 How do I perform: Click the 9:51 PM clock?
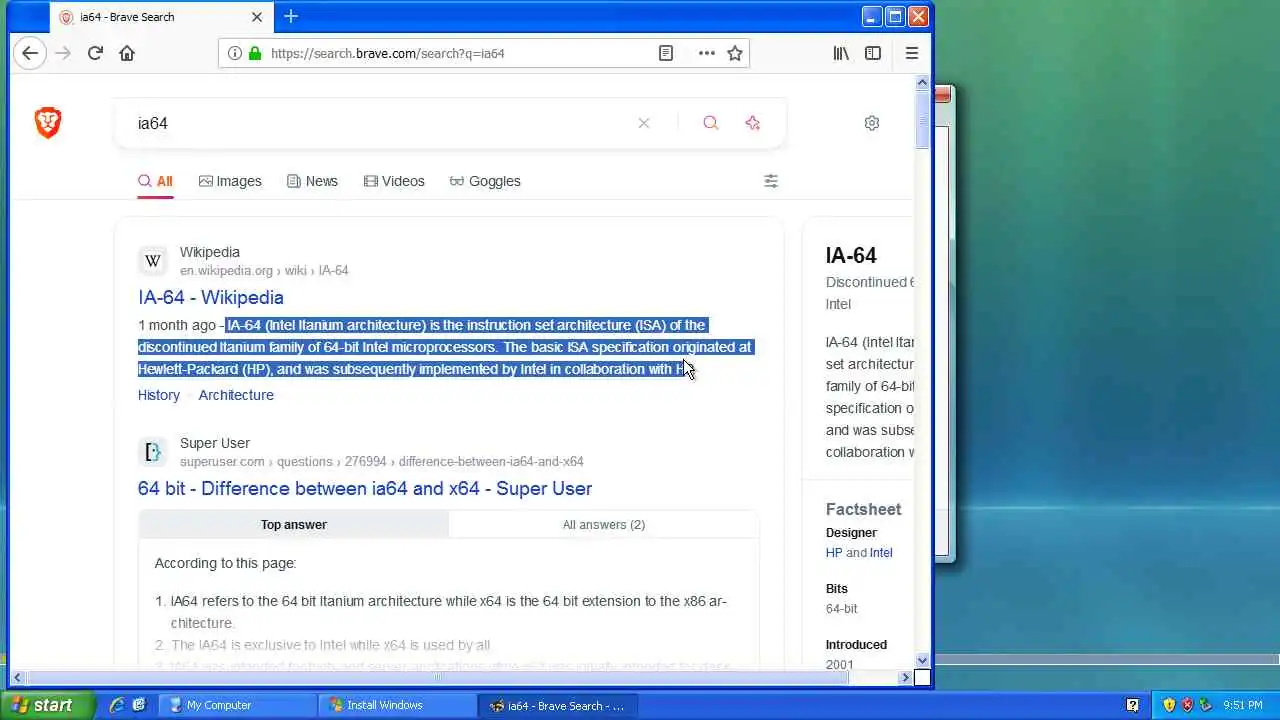coord(1243,705)
